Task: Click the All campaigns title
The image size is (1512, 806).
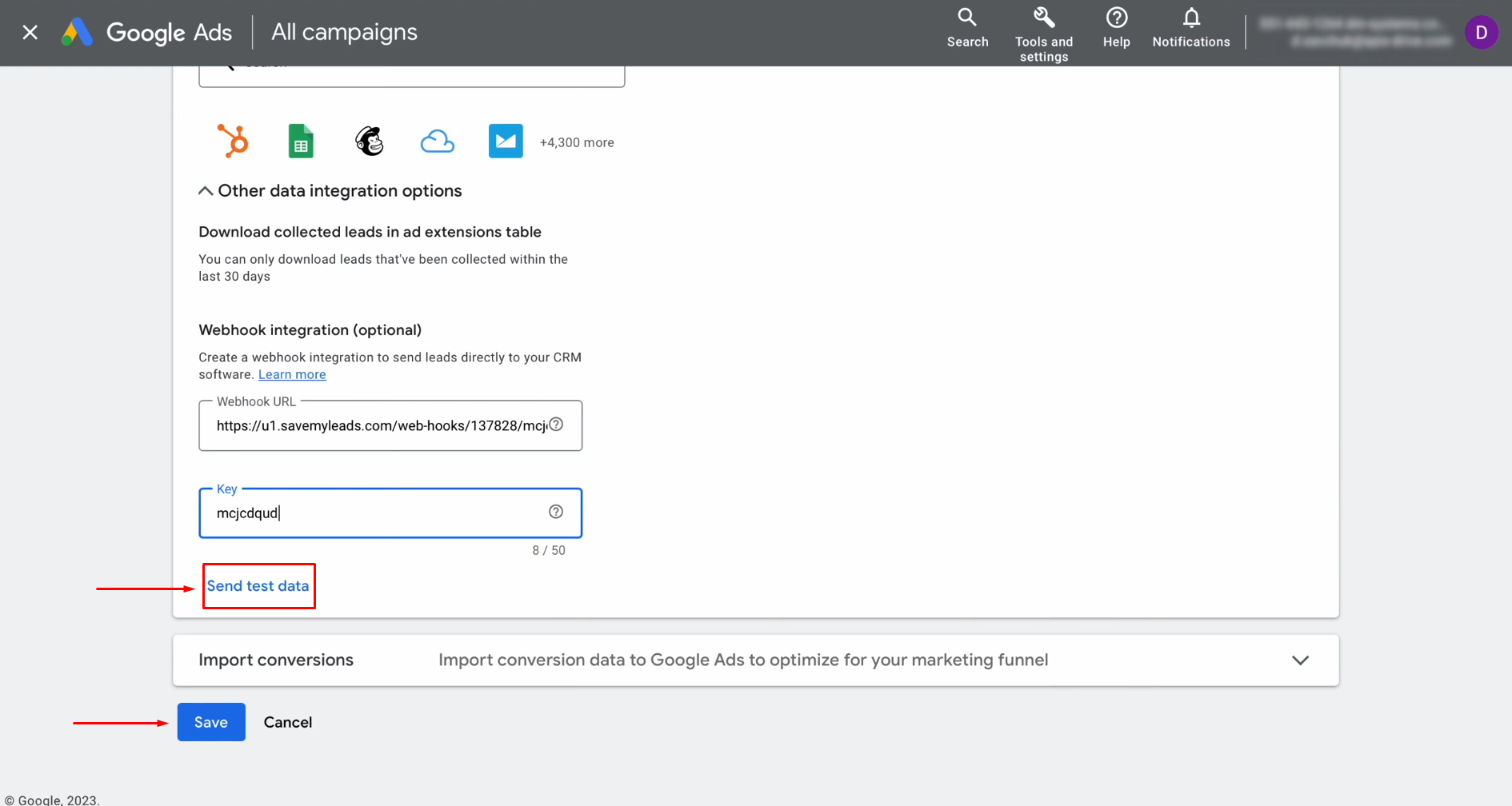Action: pyautogui.click(x=344, y=32)
